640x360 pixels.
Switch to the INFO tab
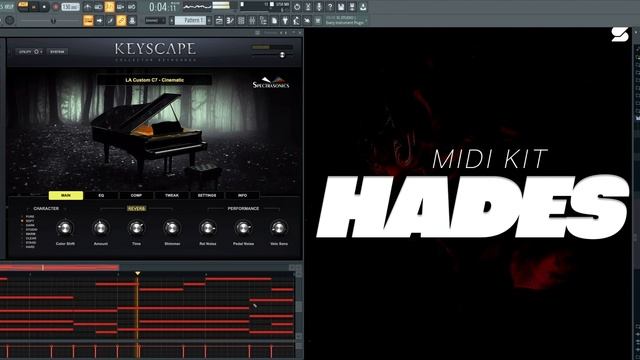coord(242,196)
